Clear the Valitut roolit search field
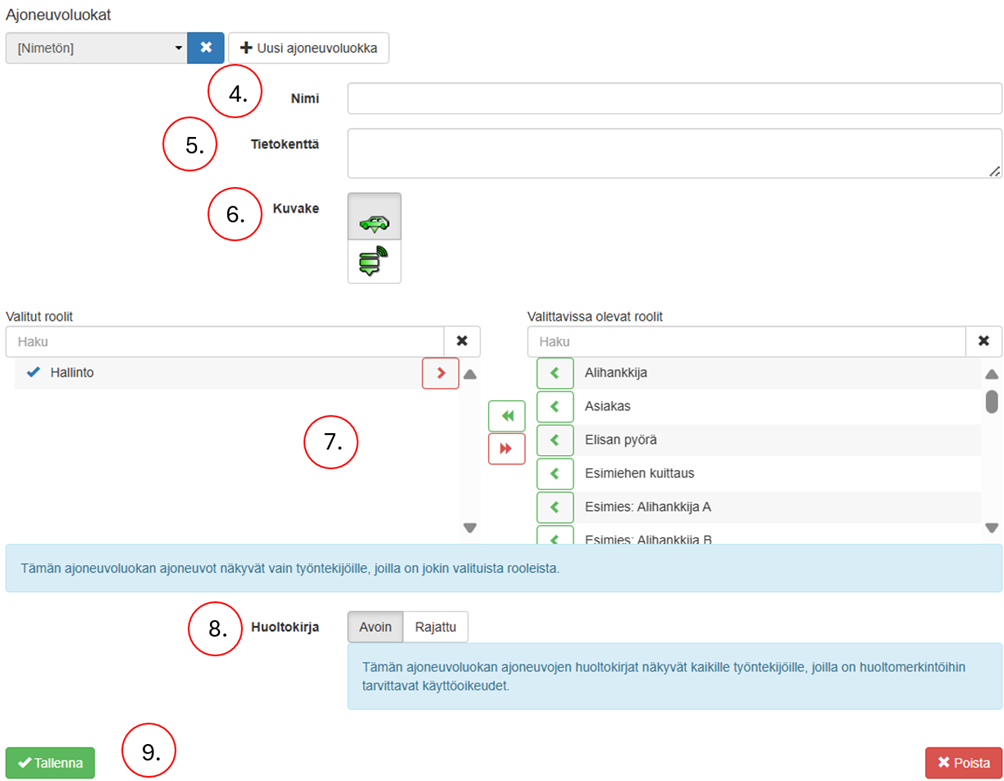The image size is (1004, 781). [461, 341]
